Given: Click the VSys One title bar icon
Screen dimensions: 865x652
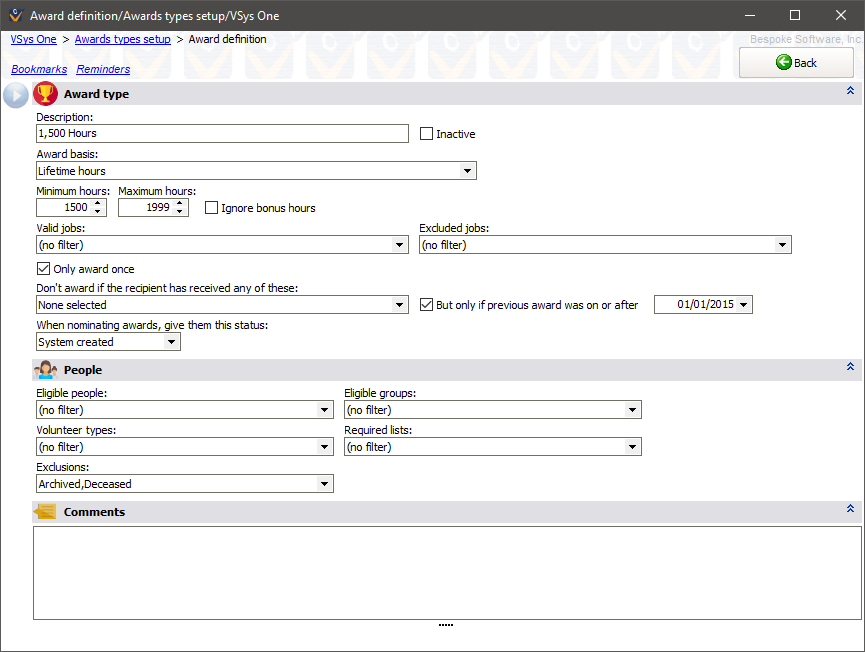Looking at the screenshot, I should tap(15, 15).
